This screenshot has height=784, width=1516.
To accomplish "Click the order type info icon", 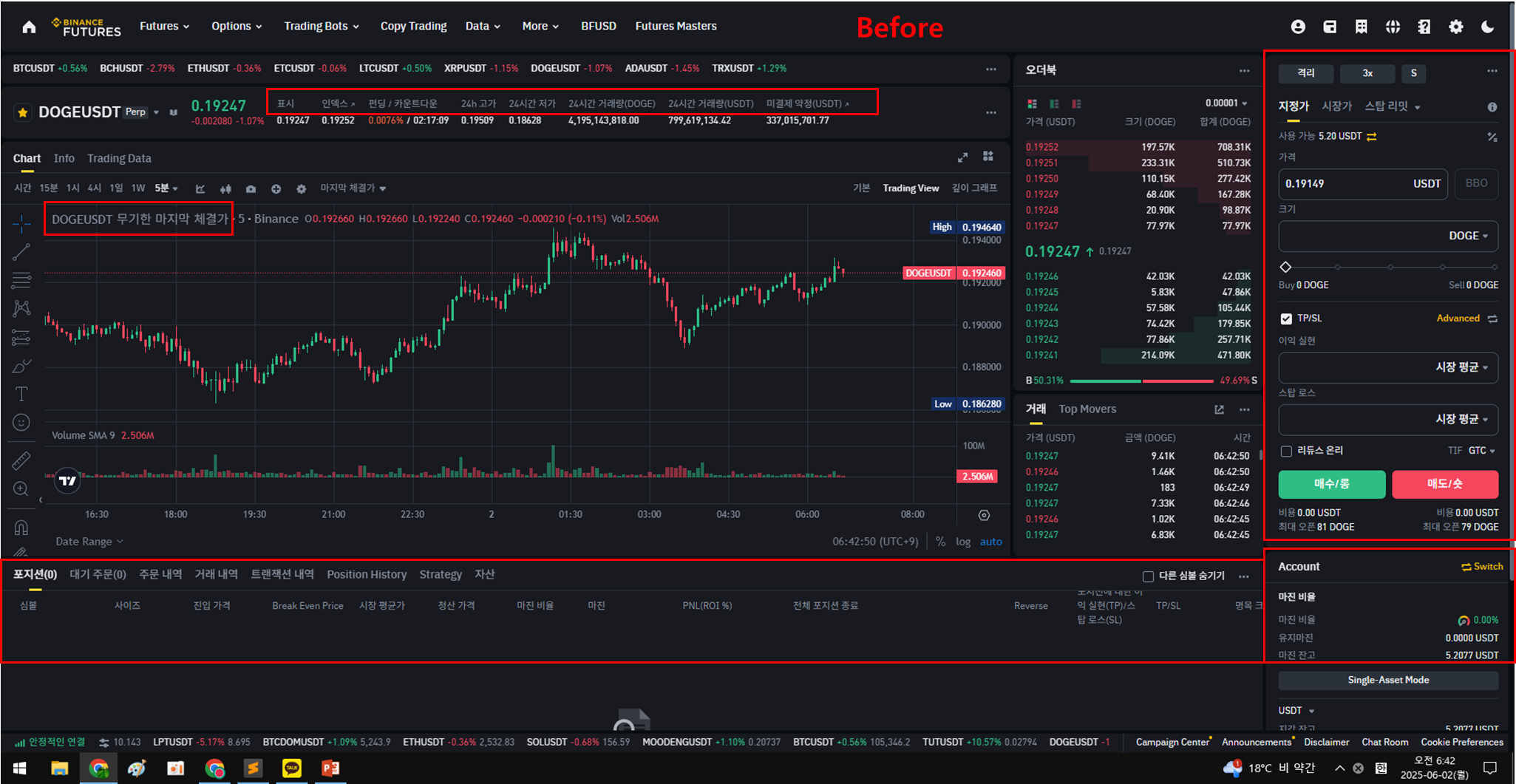I will pyautogui.click(x=1492, y=107).
